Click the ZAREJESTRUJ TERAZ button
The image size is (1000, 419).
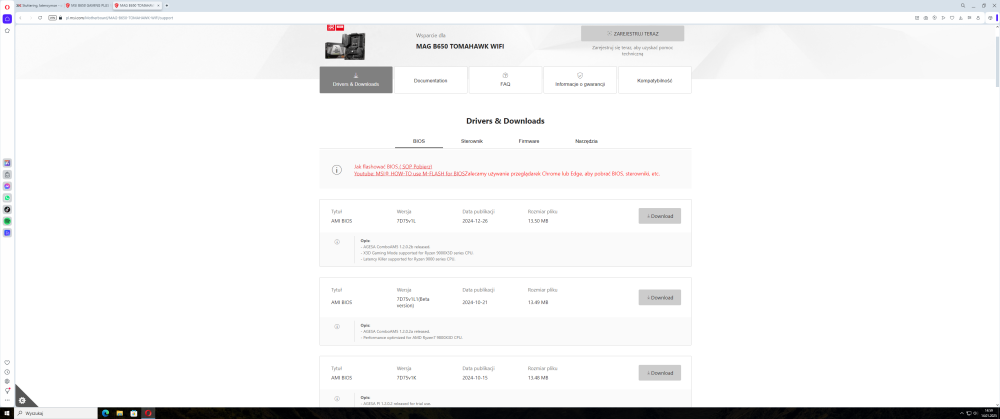[632, 33]
